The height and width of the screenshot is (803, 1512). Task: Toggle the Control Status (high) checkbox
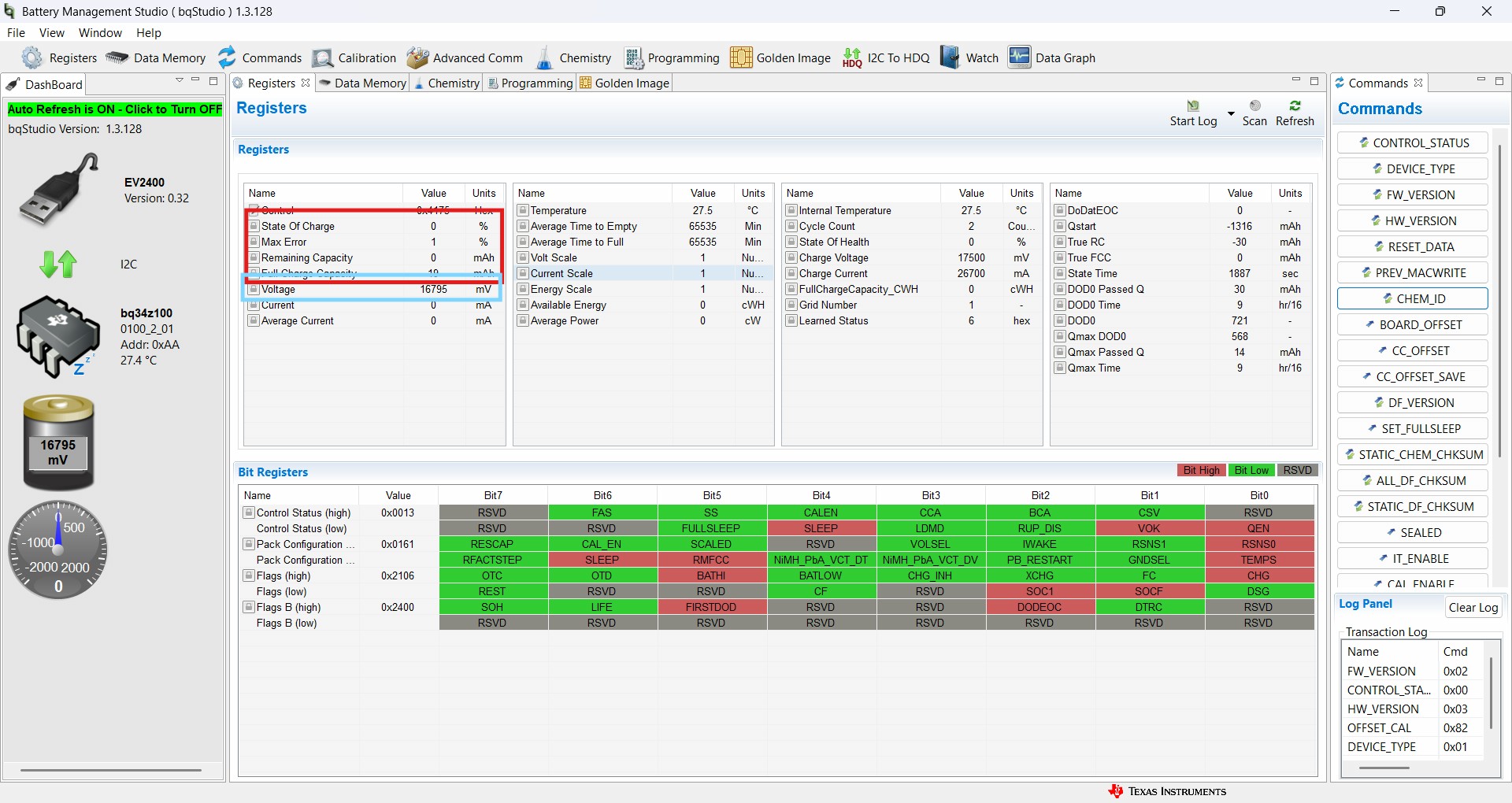pyautogui.click(x=249, y=513)
